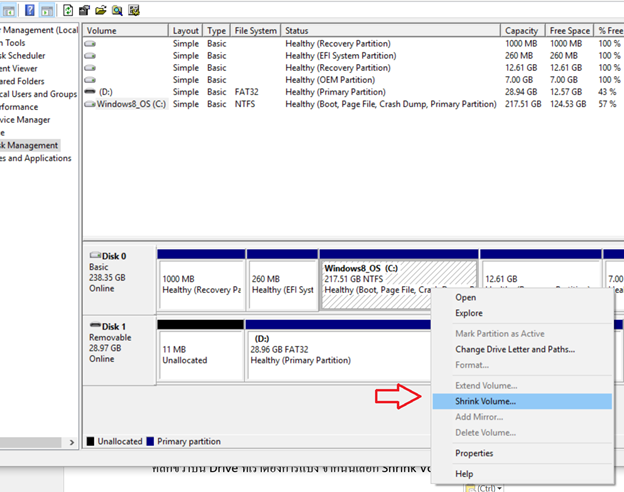Sort by the Free Space column header
Image resolution: width=624 pixels, height=492 pixels.
click(569, 31)
